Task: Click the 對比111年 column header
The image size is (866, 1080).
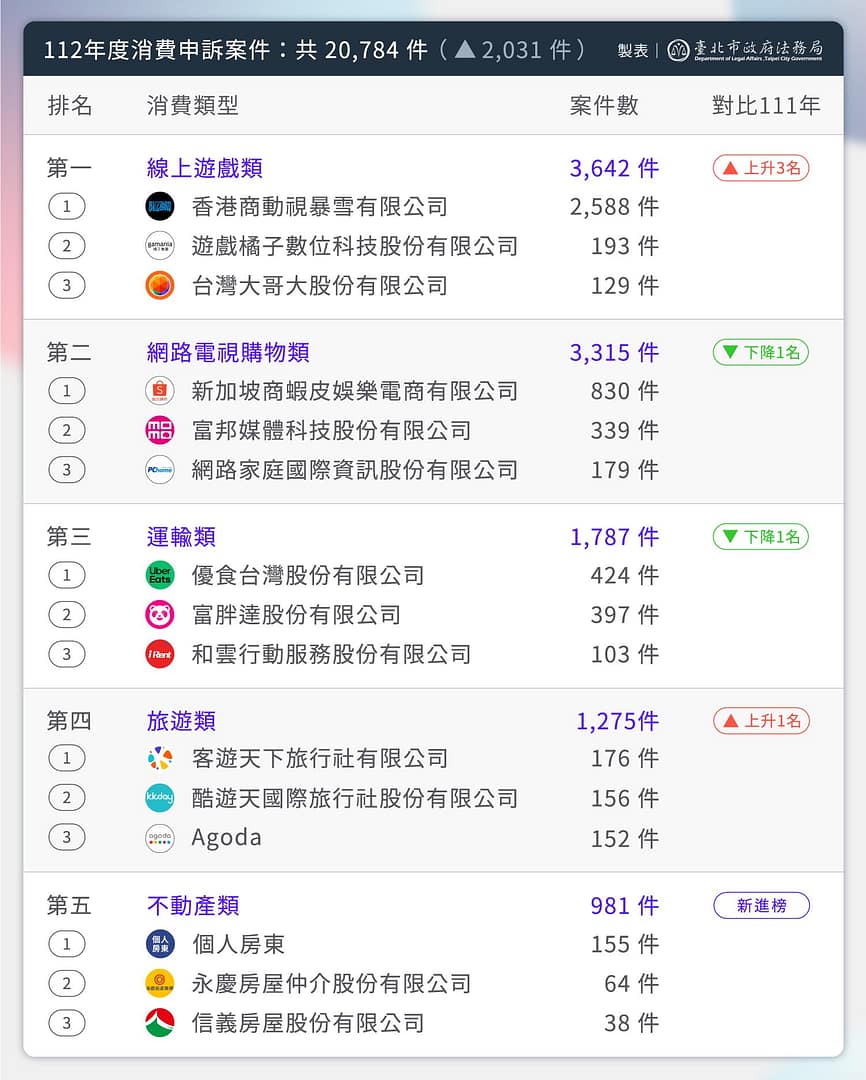Action: [x=766, y=105]
